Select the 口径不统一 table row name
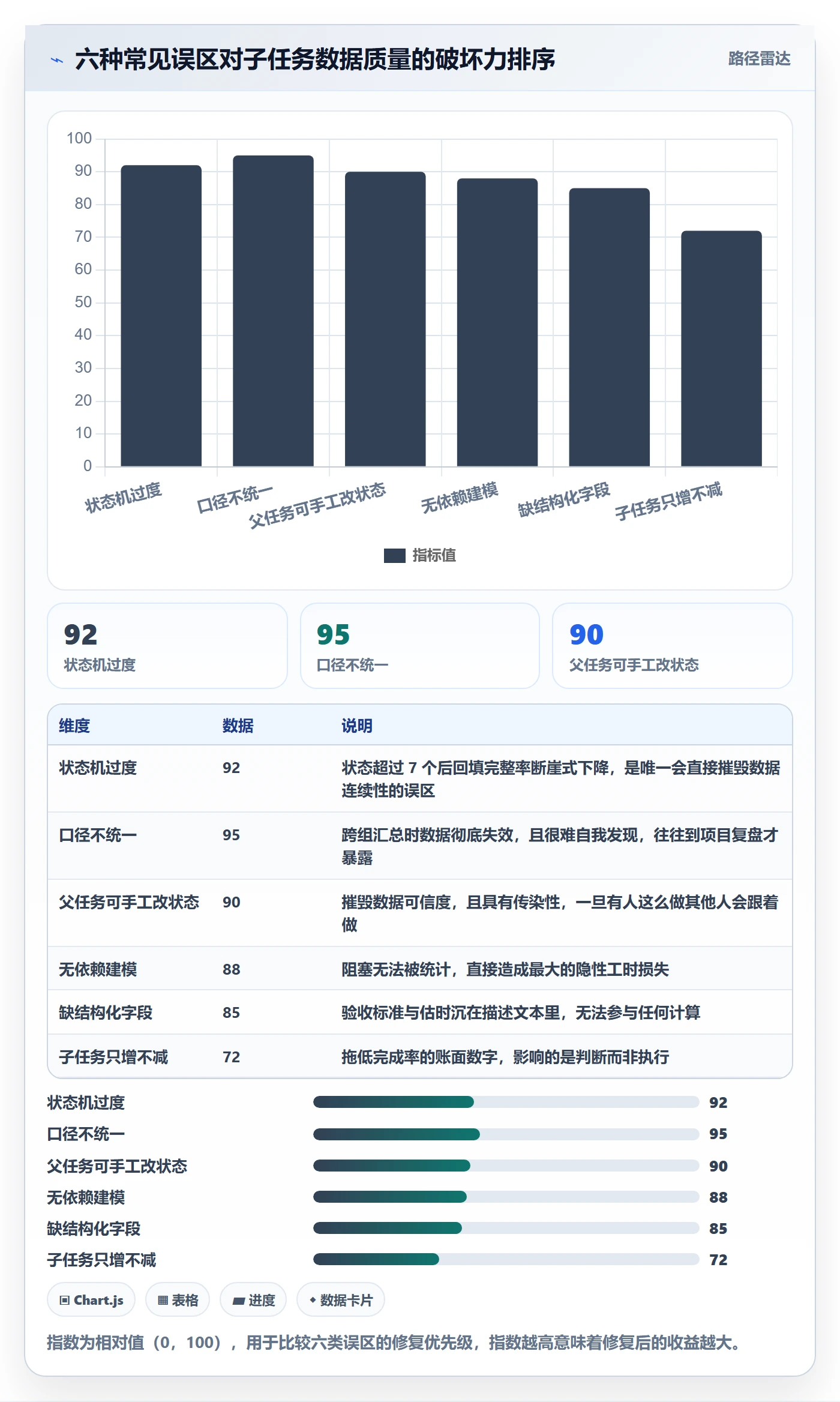 (x=98, y=835)
